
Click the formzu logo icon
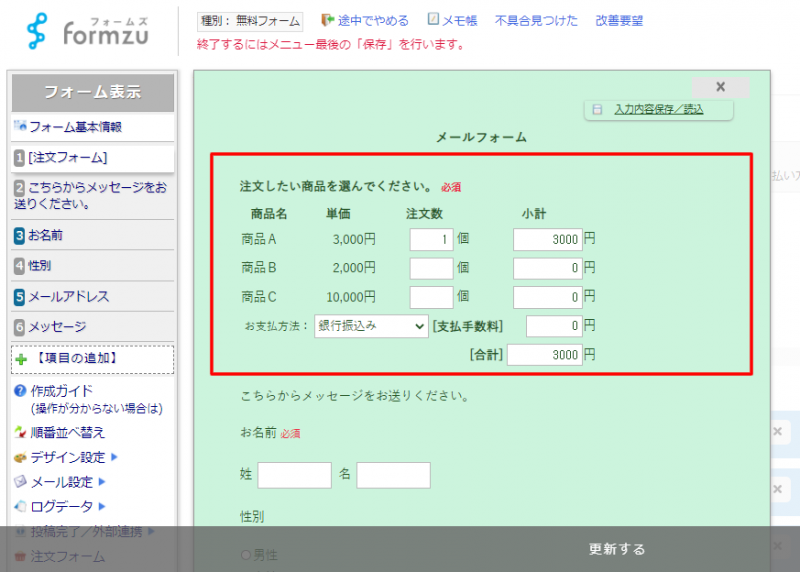click(37, 32)
